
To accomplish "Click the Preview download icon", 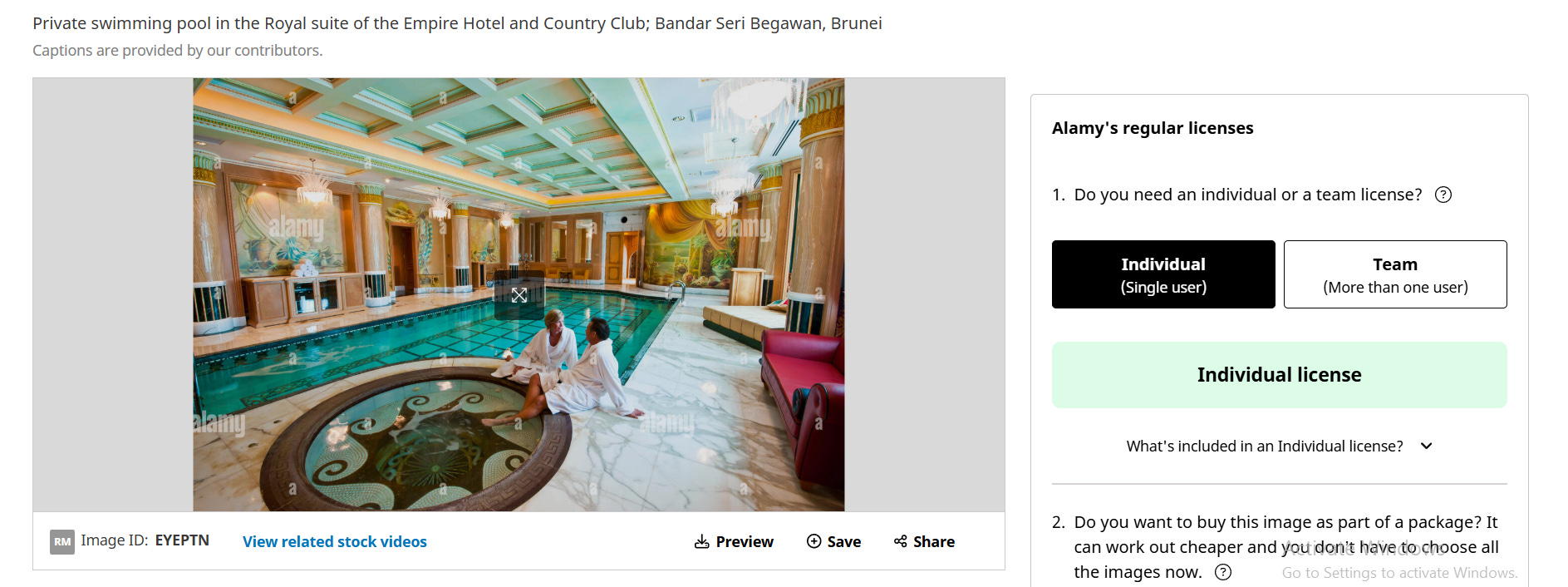I will pyautogui.click(x=702, y=542).
